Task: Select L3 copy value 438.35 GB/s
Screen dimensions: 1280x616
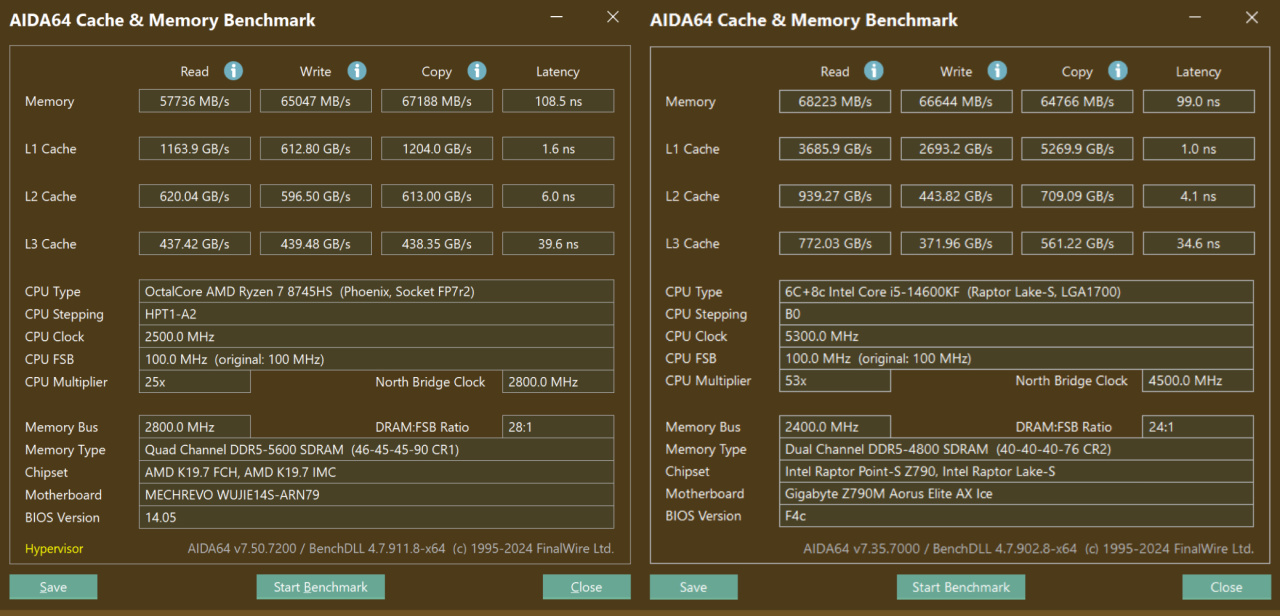Action: point(437,244)
